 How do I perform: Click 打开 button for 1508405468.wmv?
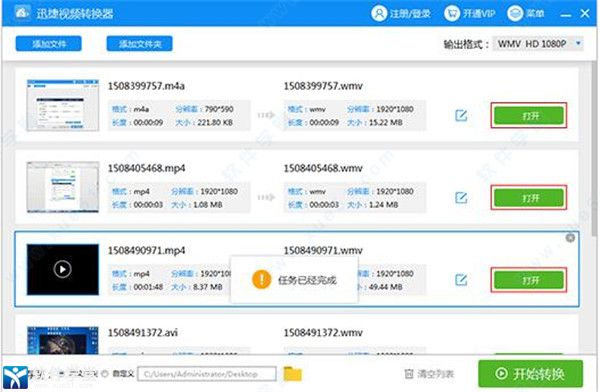point(529,198)
